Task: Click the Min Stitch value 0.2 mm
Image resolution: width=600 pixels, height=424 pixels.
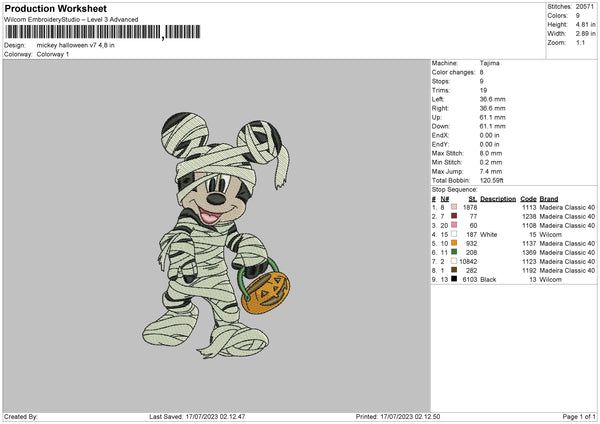Action: click(491, 162)
